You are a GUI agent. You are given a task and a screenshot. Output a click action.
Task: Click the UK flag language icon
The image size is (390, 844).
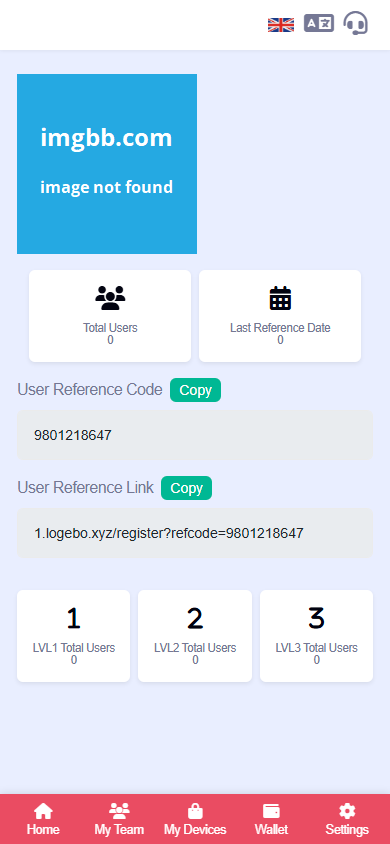[281, 25]
